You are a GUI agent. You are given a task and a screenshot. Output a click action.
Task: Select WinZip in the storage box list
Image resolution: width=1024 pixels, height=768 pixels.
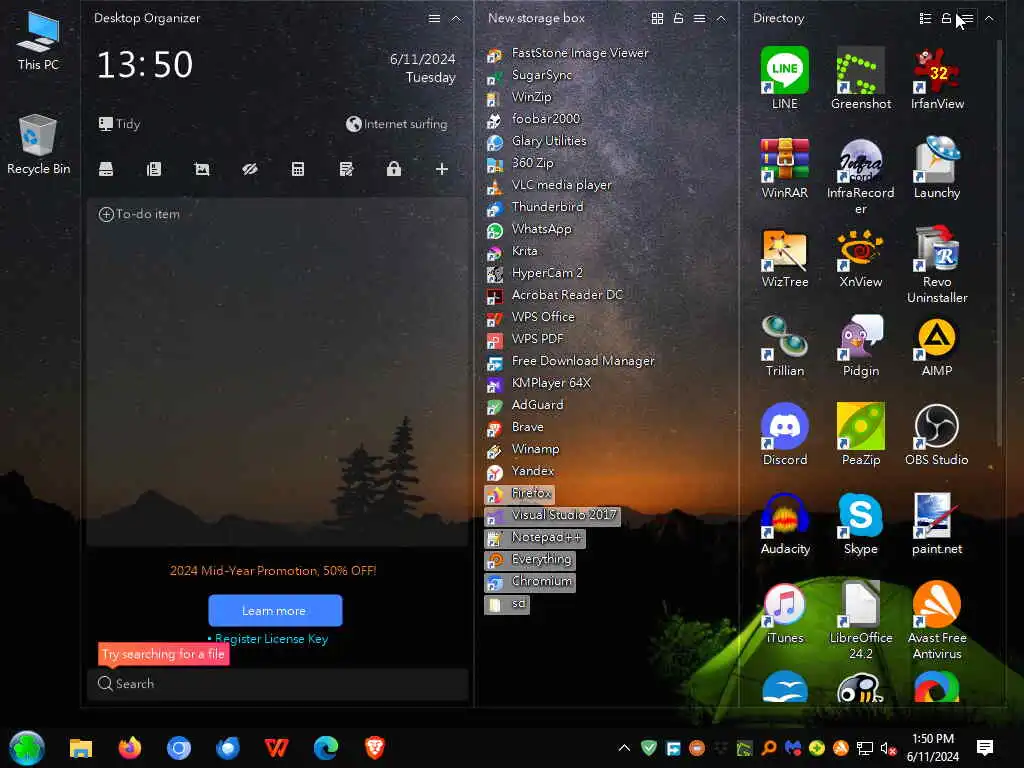(x=520, y=97)
